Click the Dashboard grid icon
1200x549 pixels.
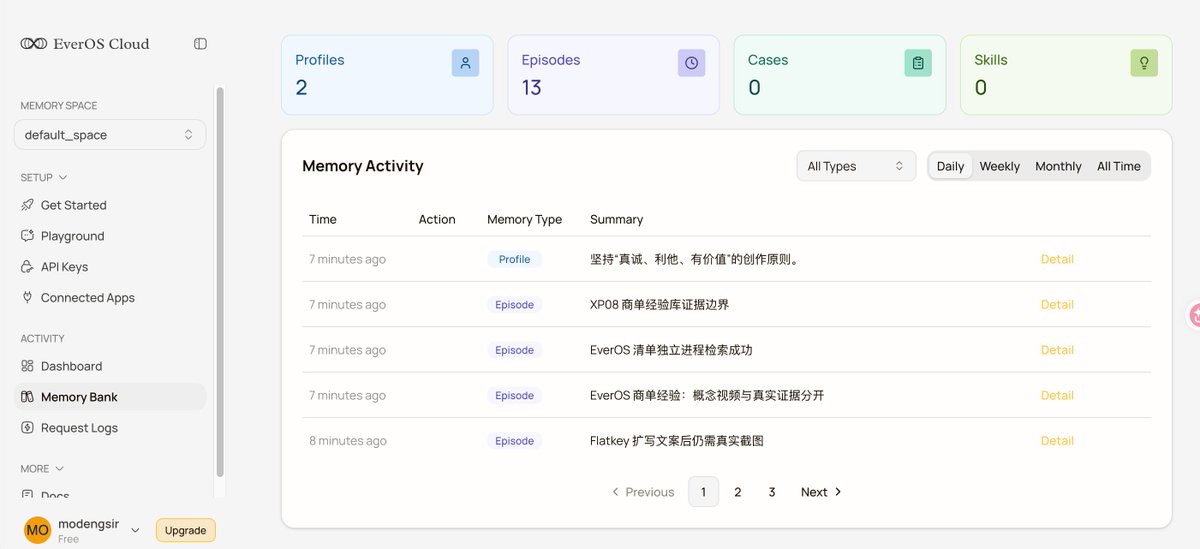pyautogui.click(x=27, y=366)
